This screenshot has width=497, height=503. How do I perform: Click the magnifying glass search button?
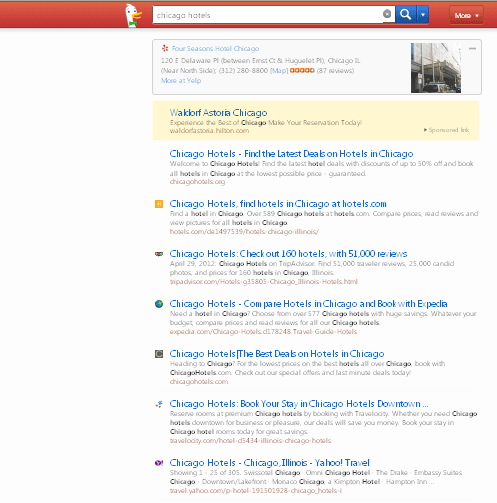[x=405, y=14]
